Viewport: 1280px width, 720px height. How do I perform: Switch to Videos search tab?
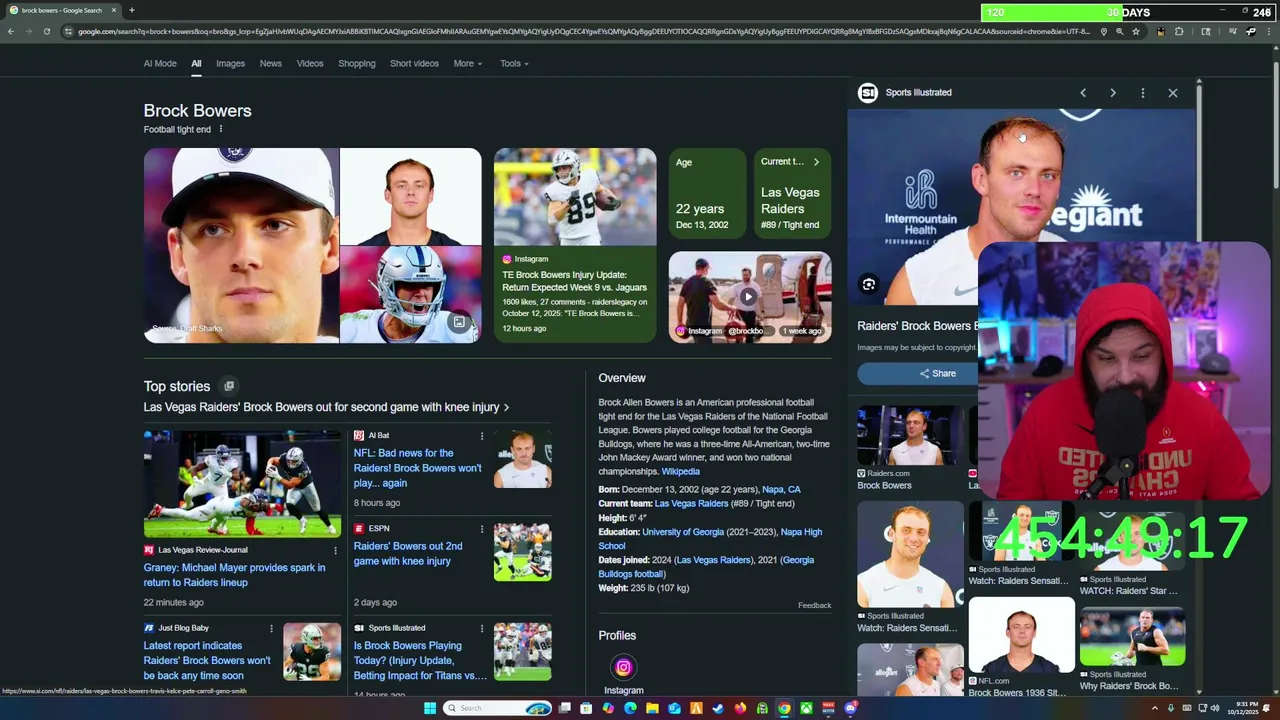[x=310, y=63]
